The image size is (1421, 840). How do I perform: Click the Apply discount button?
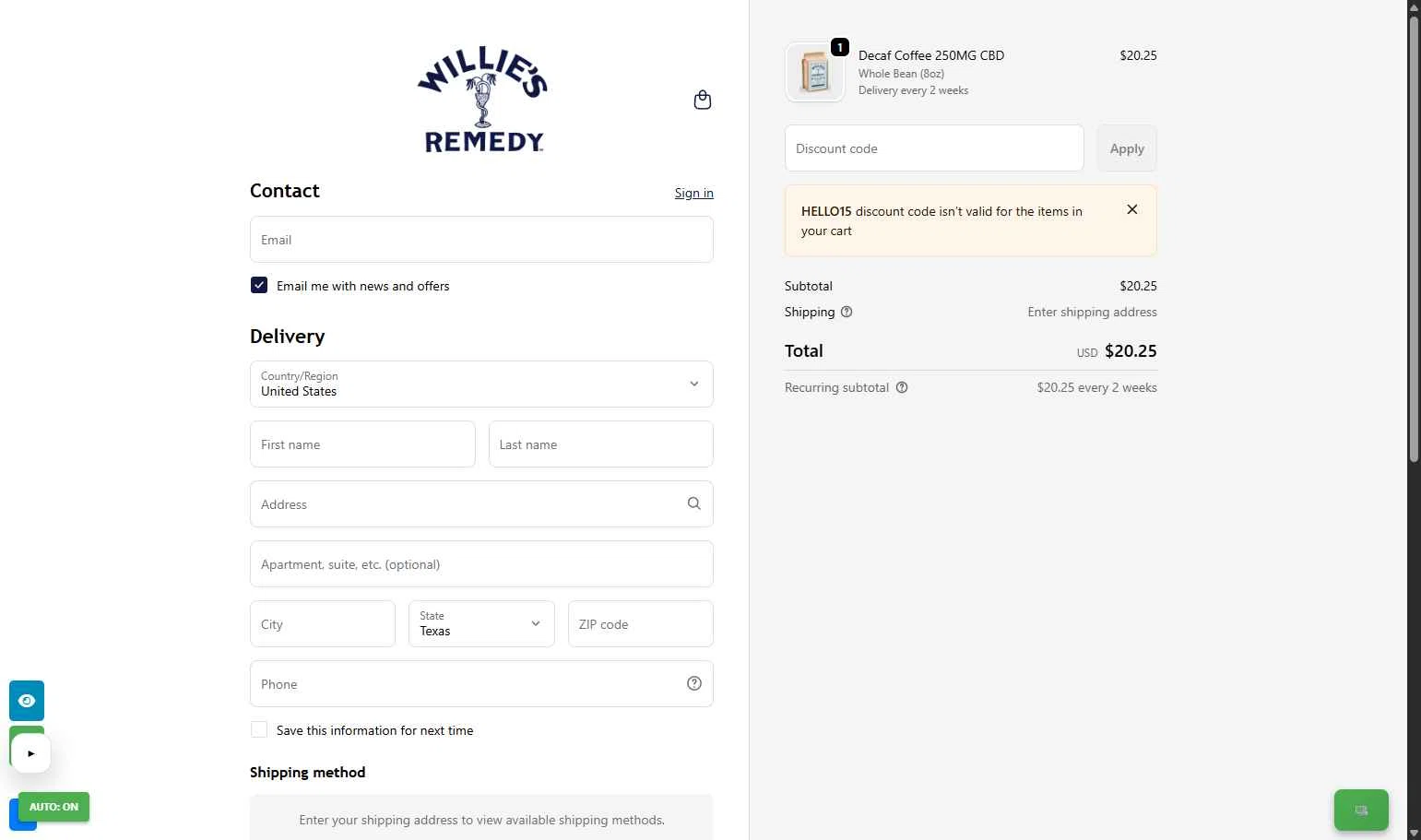(1127, 148)
